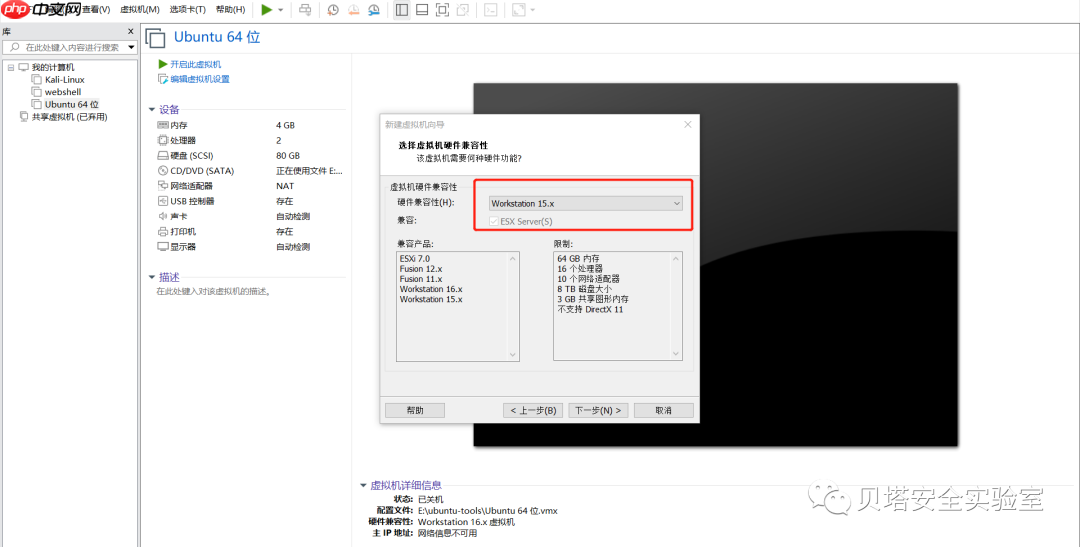Click 不支持 DirectX 11 limitation entry
The image size is (1080, 547).
pos(590,310)
